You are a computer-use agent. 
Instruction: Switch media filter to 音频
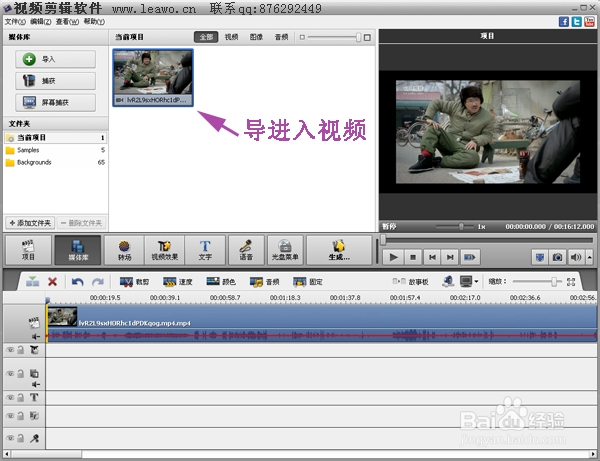coord(281,37)
